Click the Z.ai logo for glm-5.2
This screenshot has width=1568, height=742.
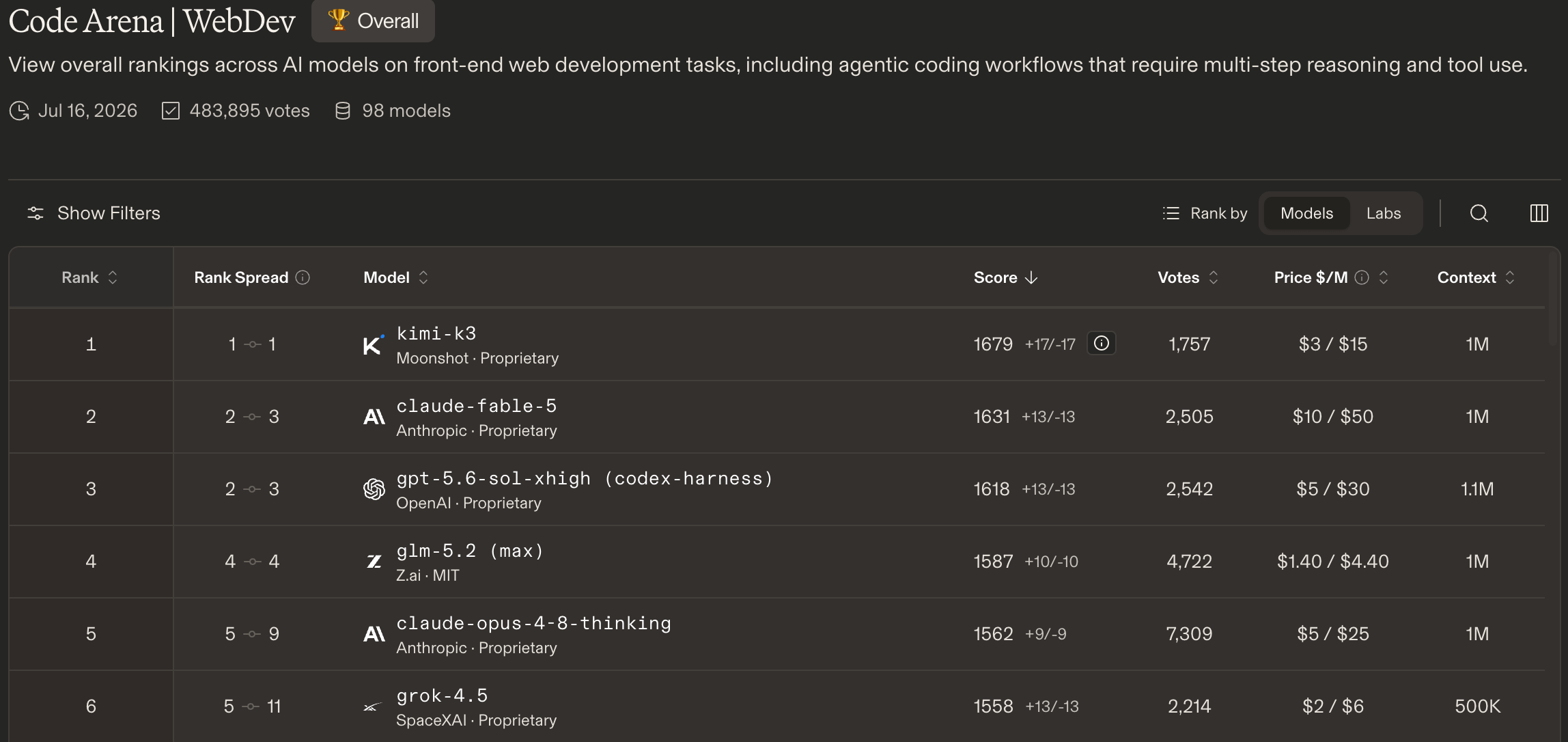click(x=374, y=562)
